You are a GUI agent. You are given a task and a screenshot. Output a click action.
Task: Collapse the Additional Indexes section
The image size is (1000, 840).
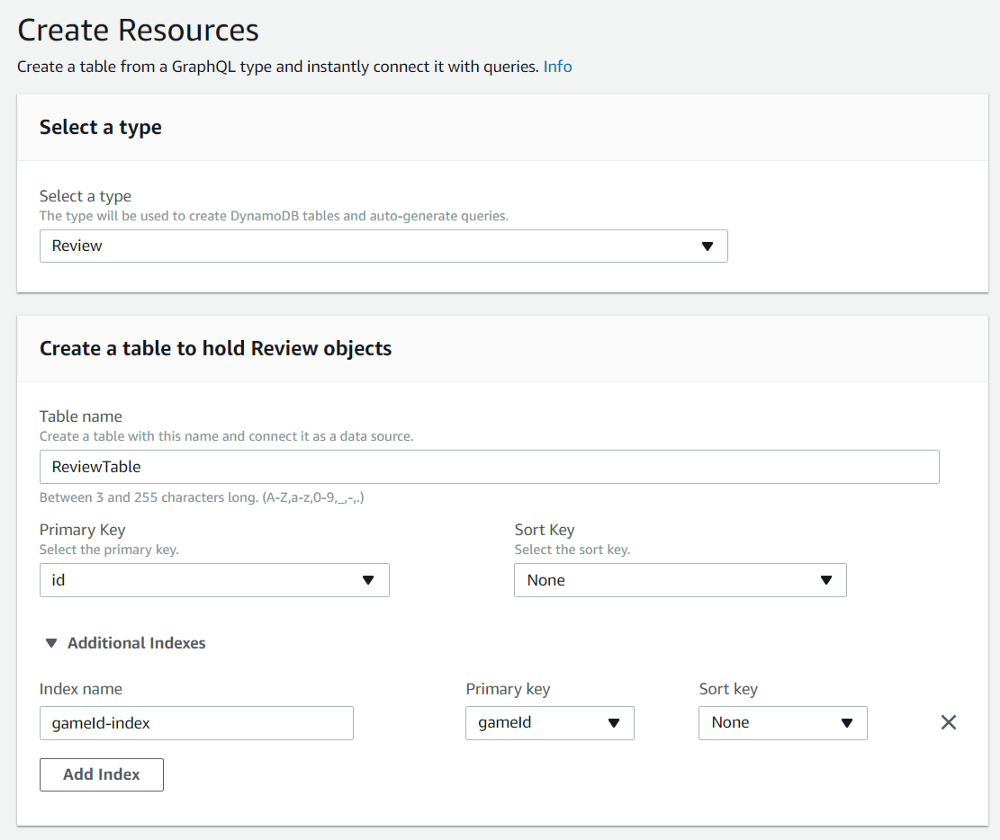coord(136,643)
